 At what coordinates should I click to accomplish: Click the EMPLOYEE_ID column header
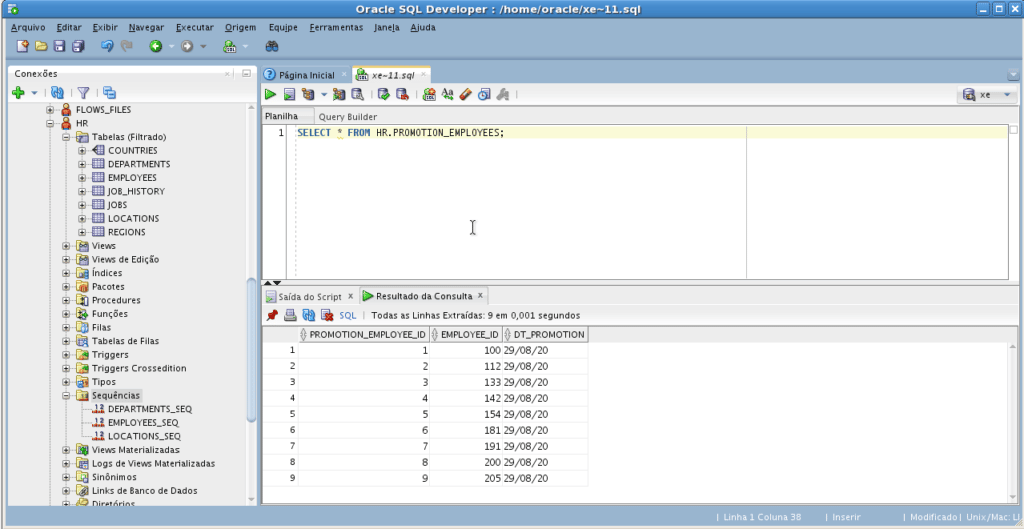470,335
